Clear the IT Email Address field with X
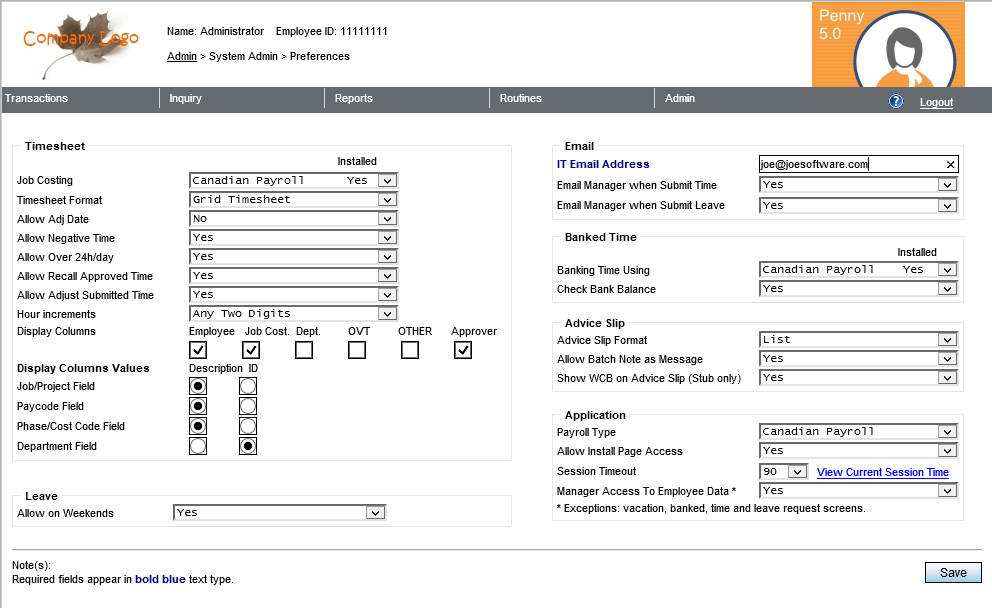The image size is (992, 608). (950, 165)
